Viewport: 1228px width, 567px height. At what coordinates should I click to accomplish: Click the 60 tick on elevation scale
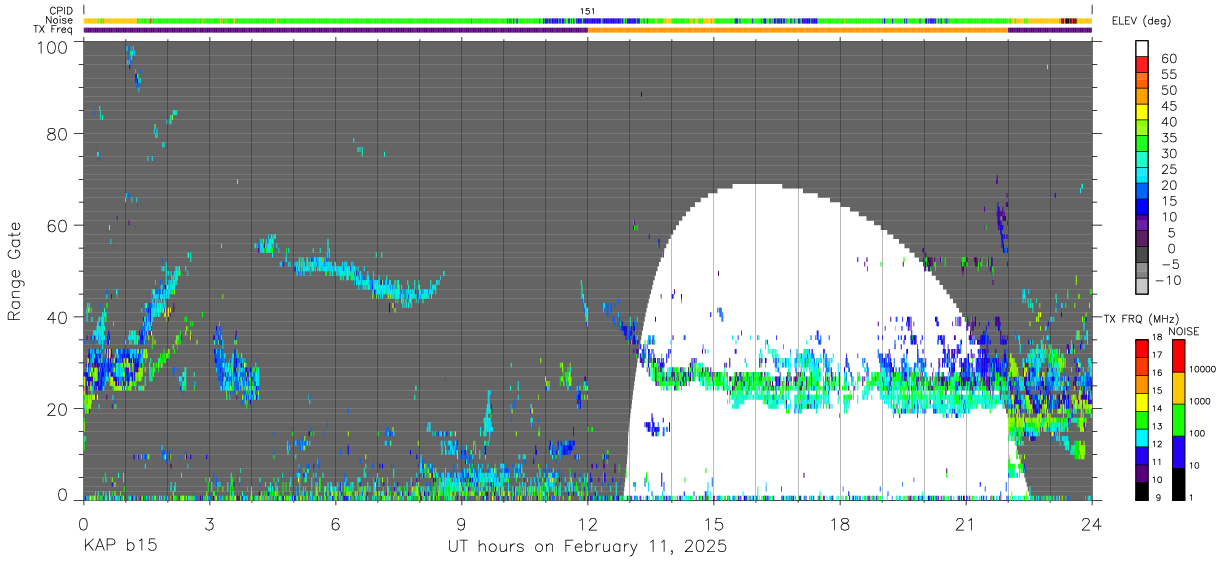click(1167, 59)
